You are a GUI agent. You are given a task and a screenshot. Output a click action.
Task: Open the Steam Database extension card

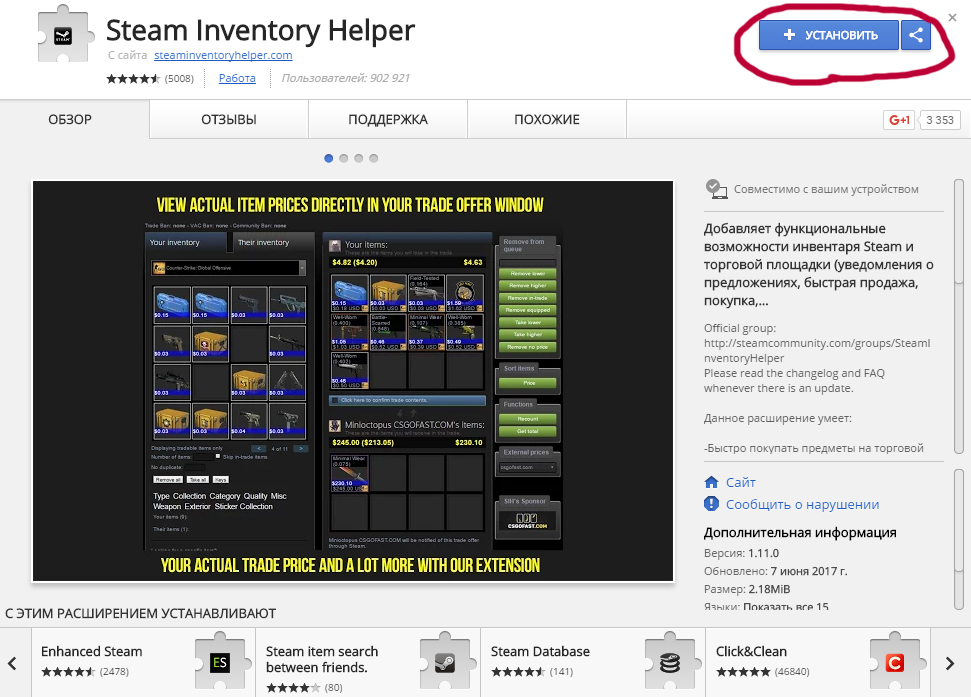click(x=593, y=662)
